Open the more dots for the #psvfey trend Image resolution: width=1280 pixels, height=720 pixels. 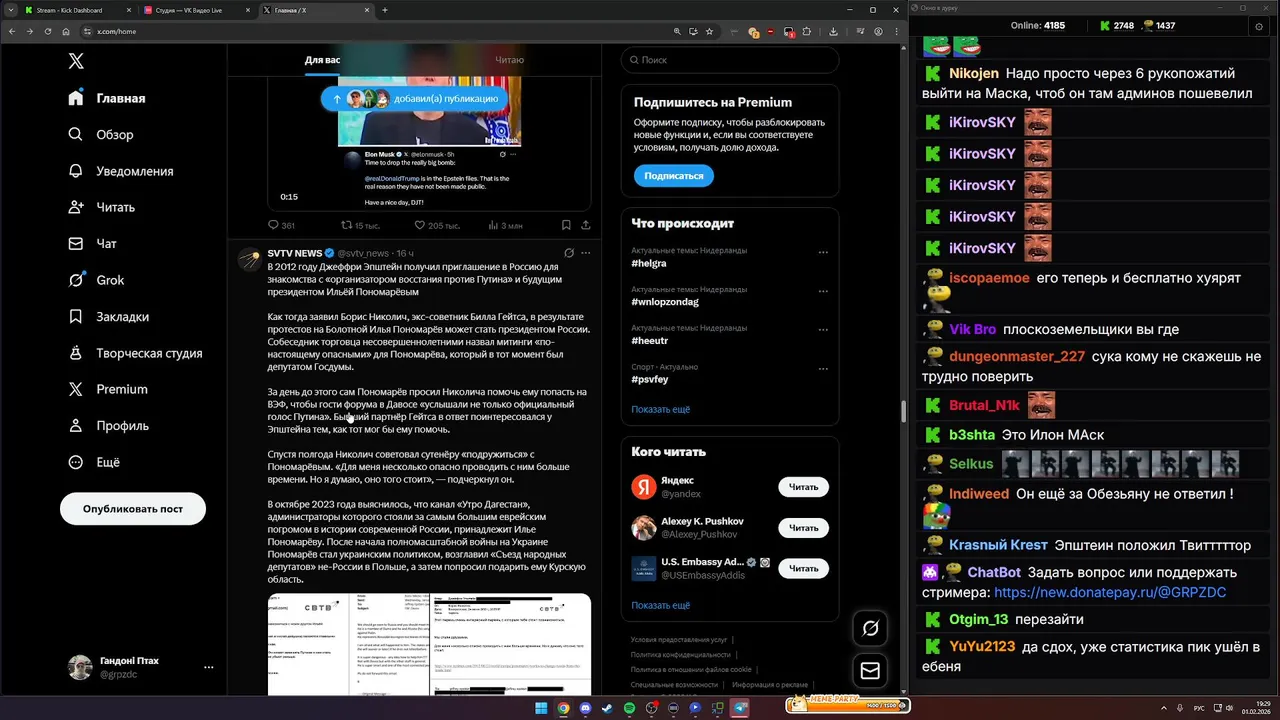pyautogui.click(x=823, y=369)
